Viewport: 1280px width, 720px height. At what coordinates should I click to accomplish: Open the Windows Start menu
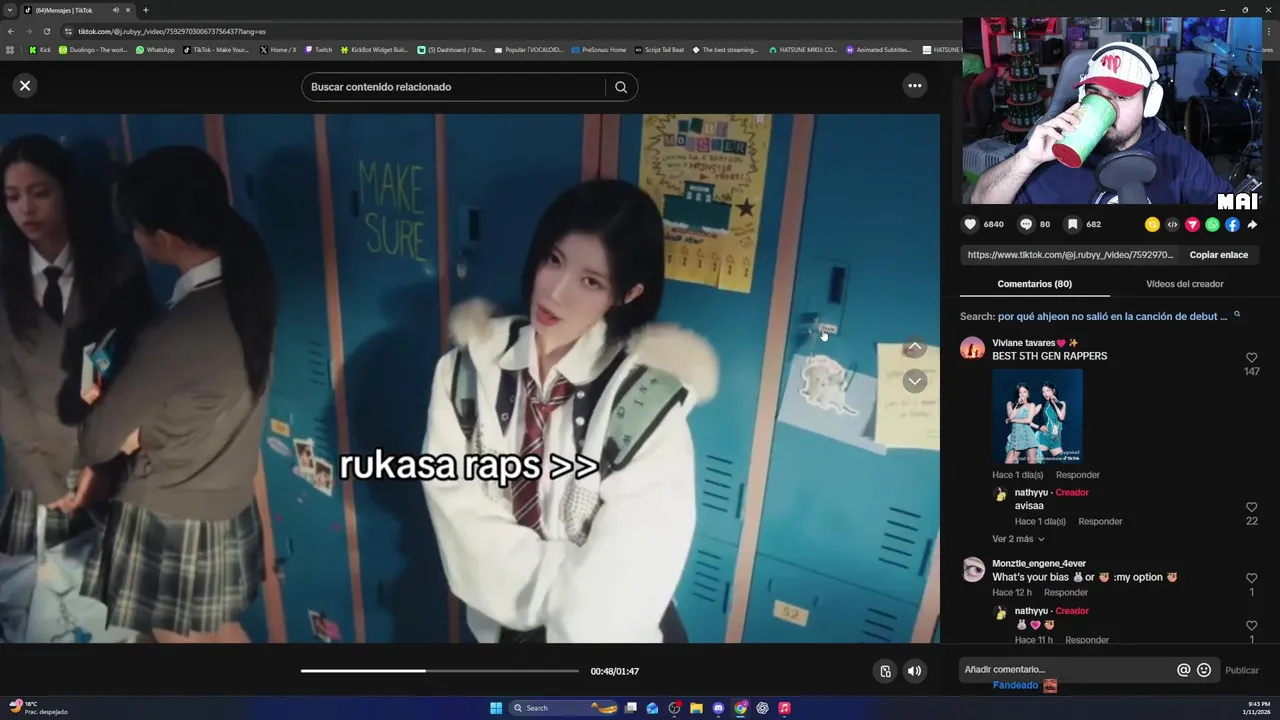click(496, 708)
